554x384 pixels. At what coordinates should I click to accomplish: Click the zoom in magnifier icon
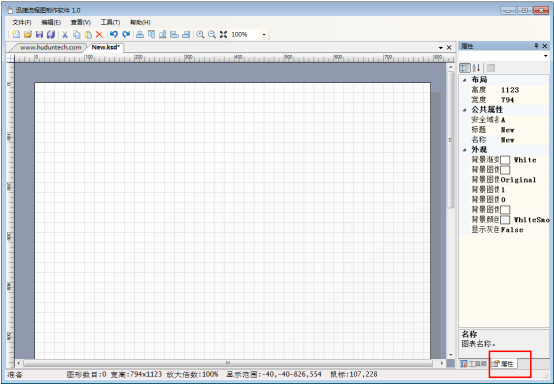200,34
